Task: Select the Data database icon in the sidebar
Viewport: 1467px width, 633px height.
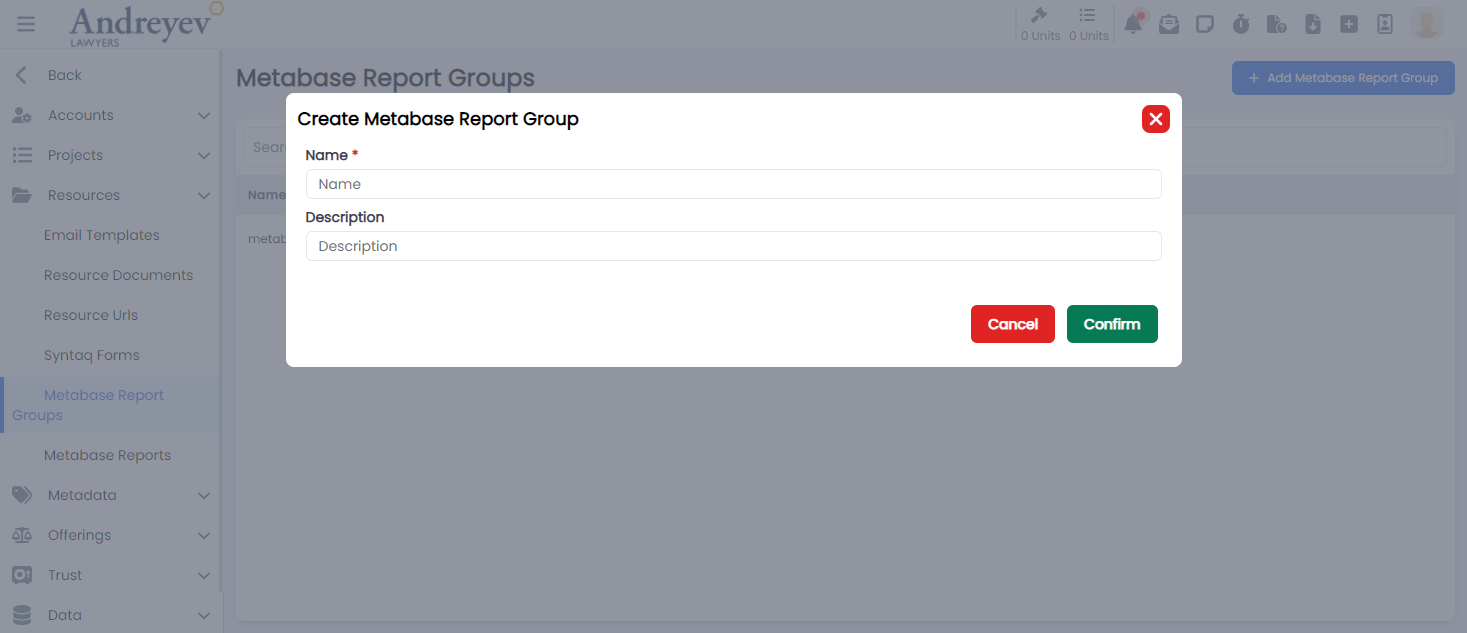Action: pyautogui.click(x=22, y=615)
